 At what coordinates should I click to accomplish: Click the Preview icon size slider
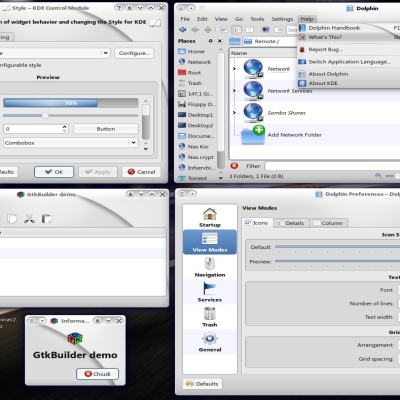pyautogui.click(x=337, y=261)
